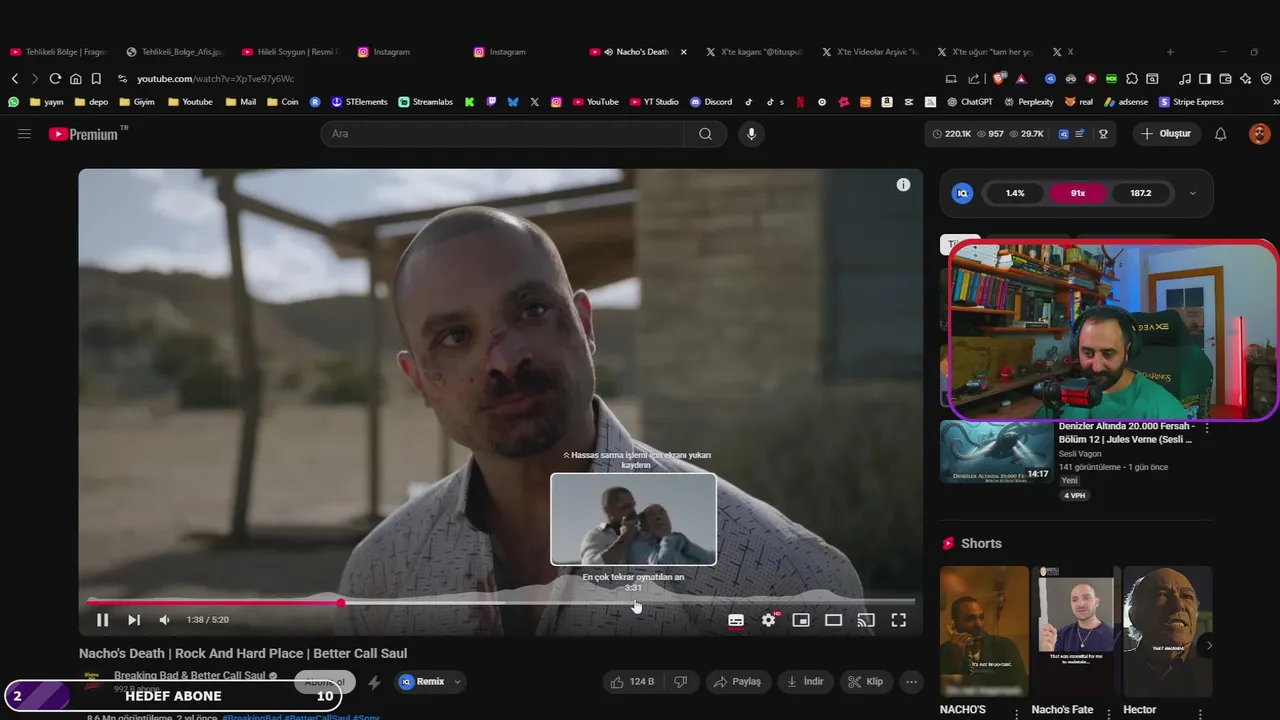The image size is (1280, 720).
Task: Share video via Paylaş button
Action: pos(738,682)
